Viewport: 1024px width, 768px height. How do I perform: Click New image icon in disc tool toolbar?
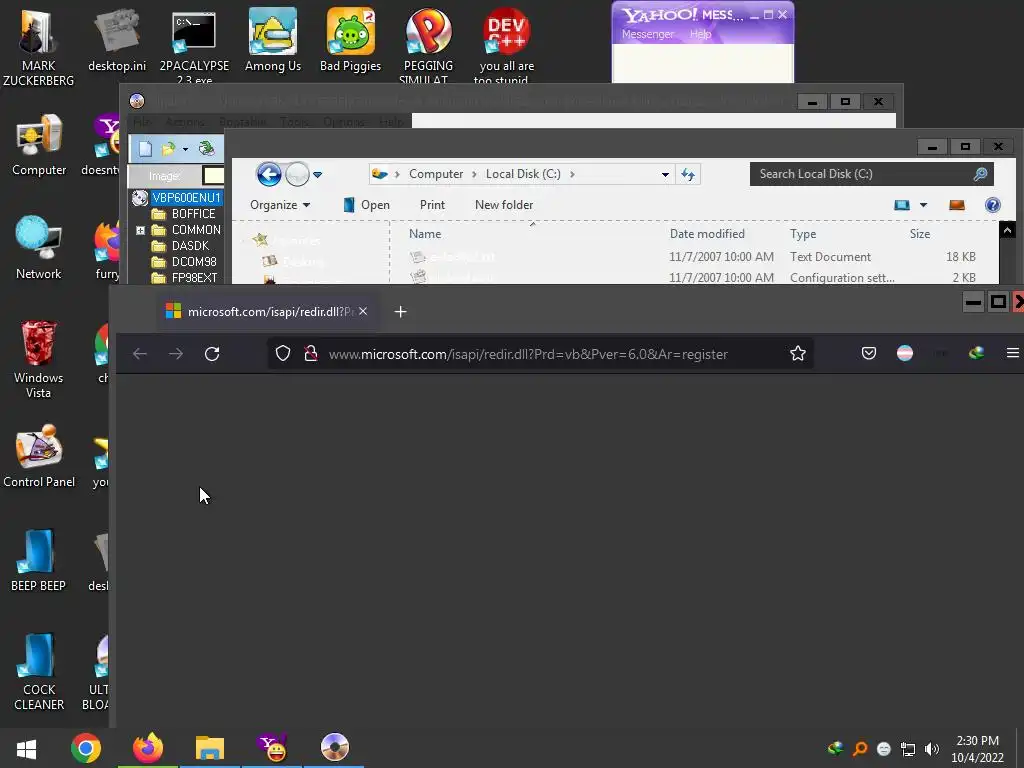[x=145, y=149]
